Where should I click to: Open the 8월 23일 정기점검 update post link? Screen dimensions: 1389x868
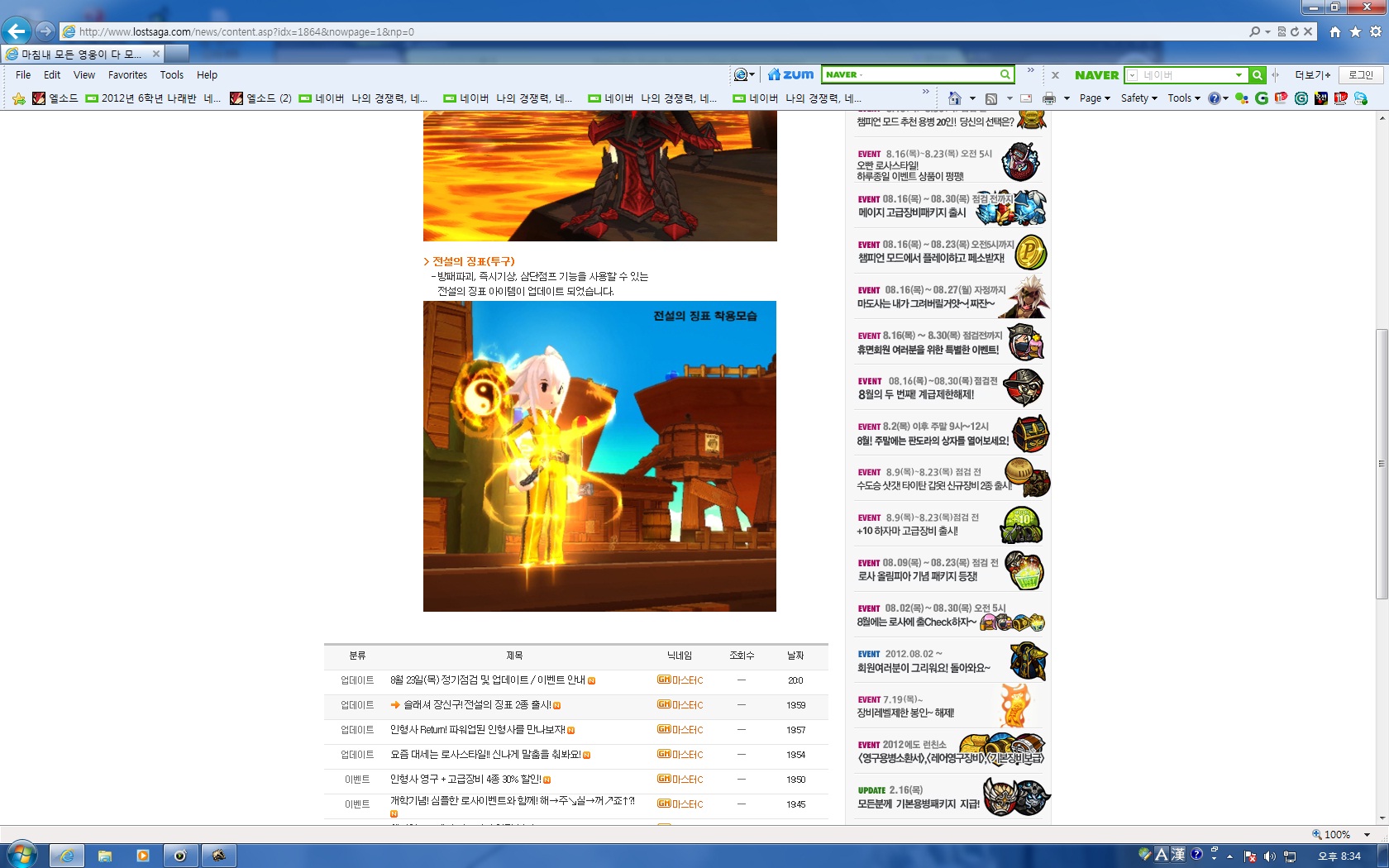click(488, 680)
